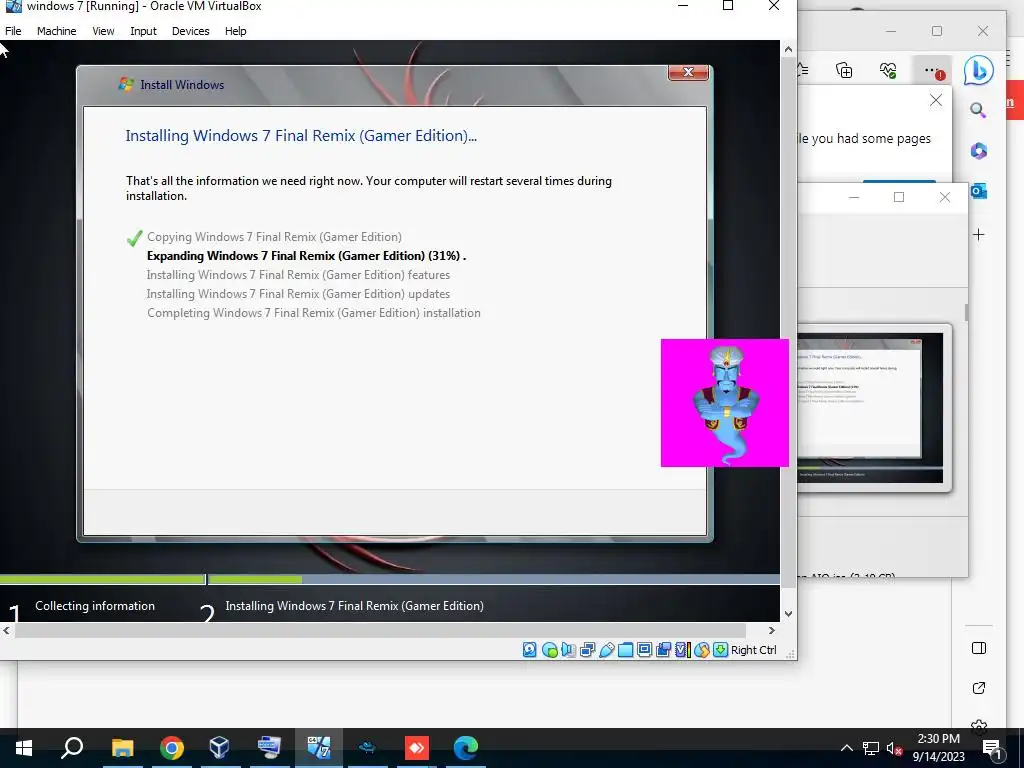
Task: Open the Windows Start menu
Action: pos(24,748)
